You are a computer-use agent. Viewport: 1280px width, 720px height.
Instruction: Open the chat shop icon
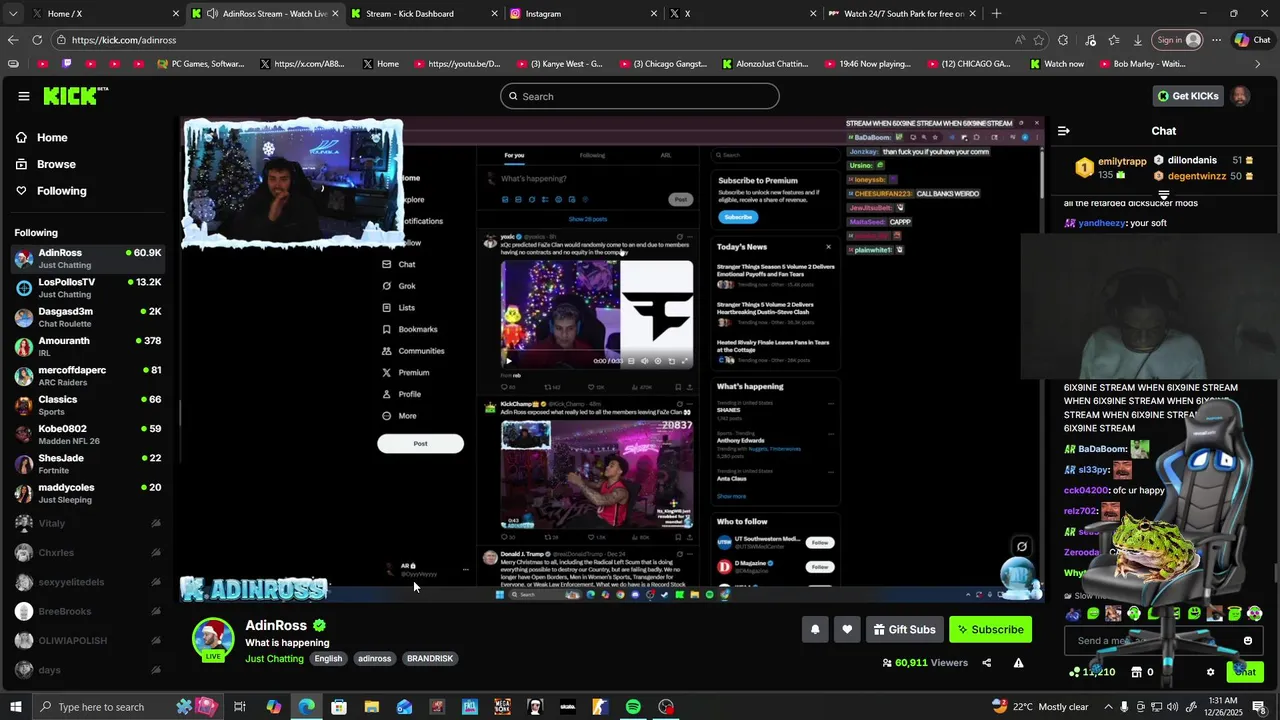[x=1136, y=672]
